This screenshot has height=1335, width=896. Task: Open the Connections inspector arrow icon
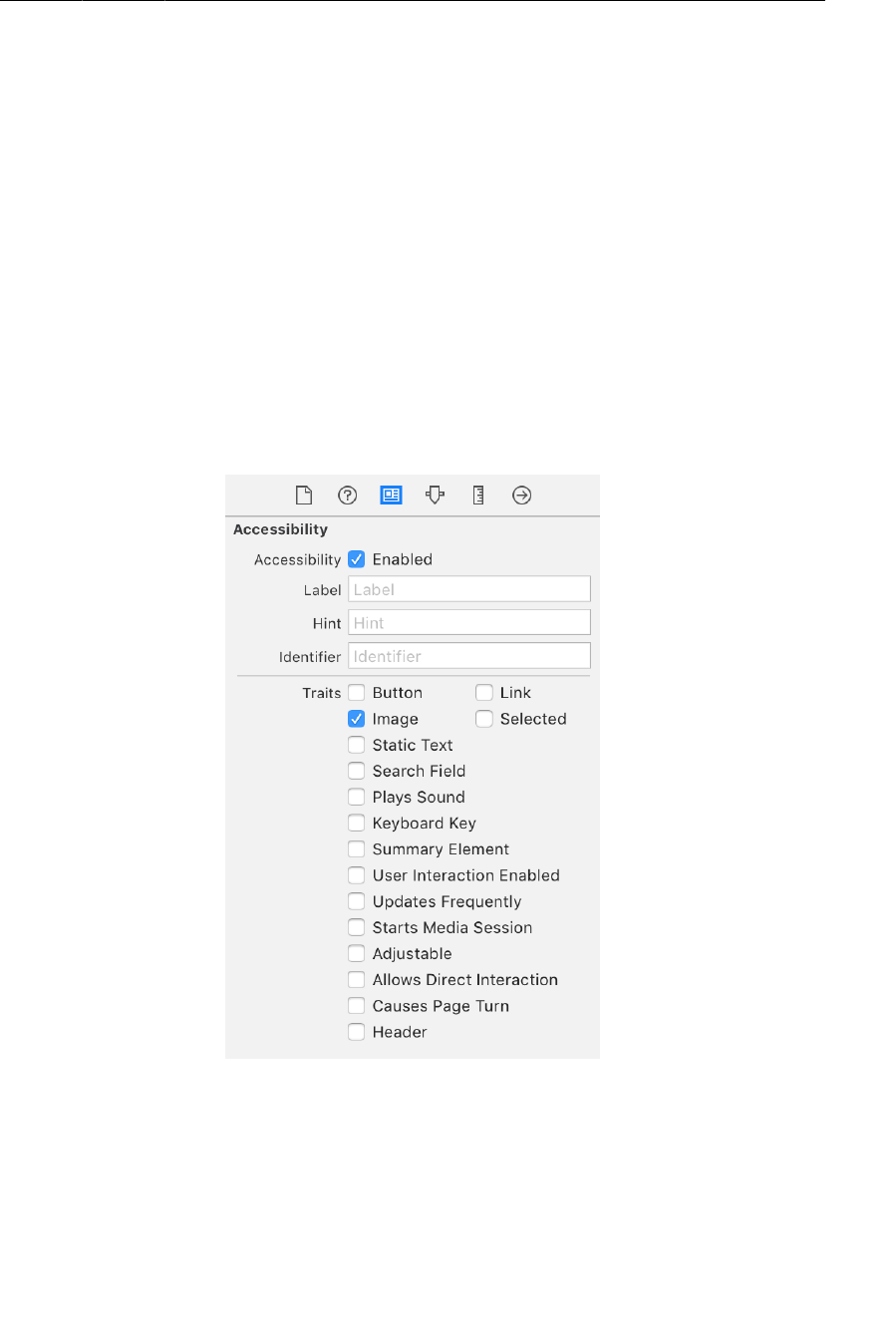click(x=522, y=495)
